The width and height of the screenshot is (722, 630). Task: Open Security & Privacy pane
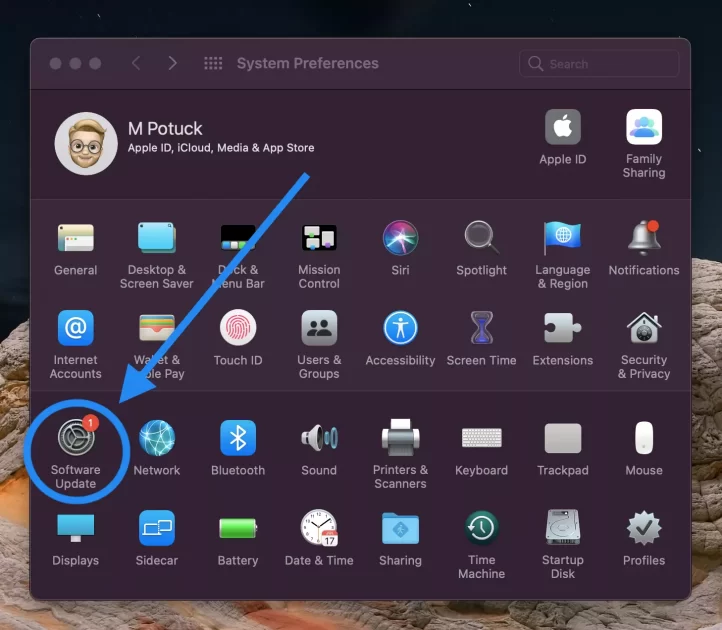tap(643, 329)
